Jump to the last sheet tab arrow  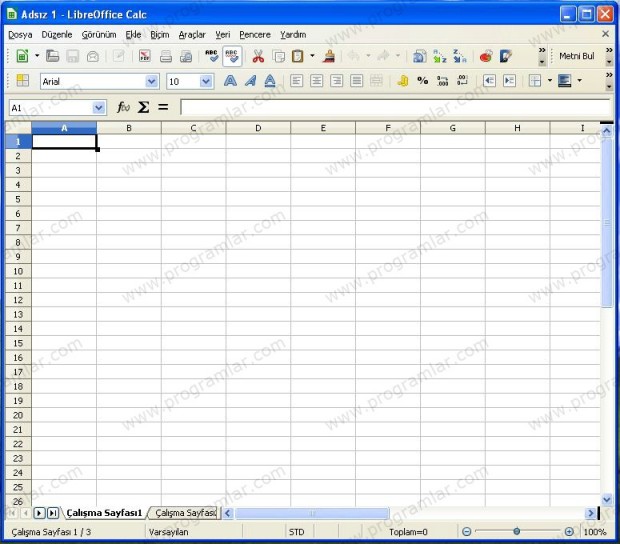tap(53, 513)
